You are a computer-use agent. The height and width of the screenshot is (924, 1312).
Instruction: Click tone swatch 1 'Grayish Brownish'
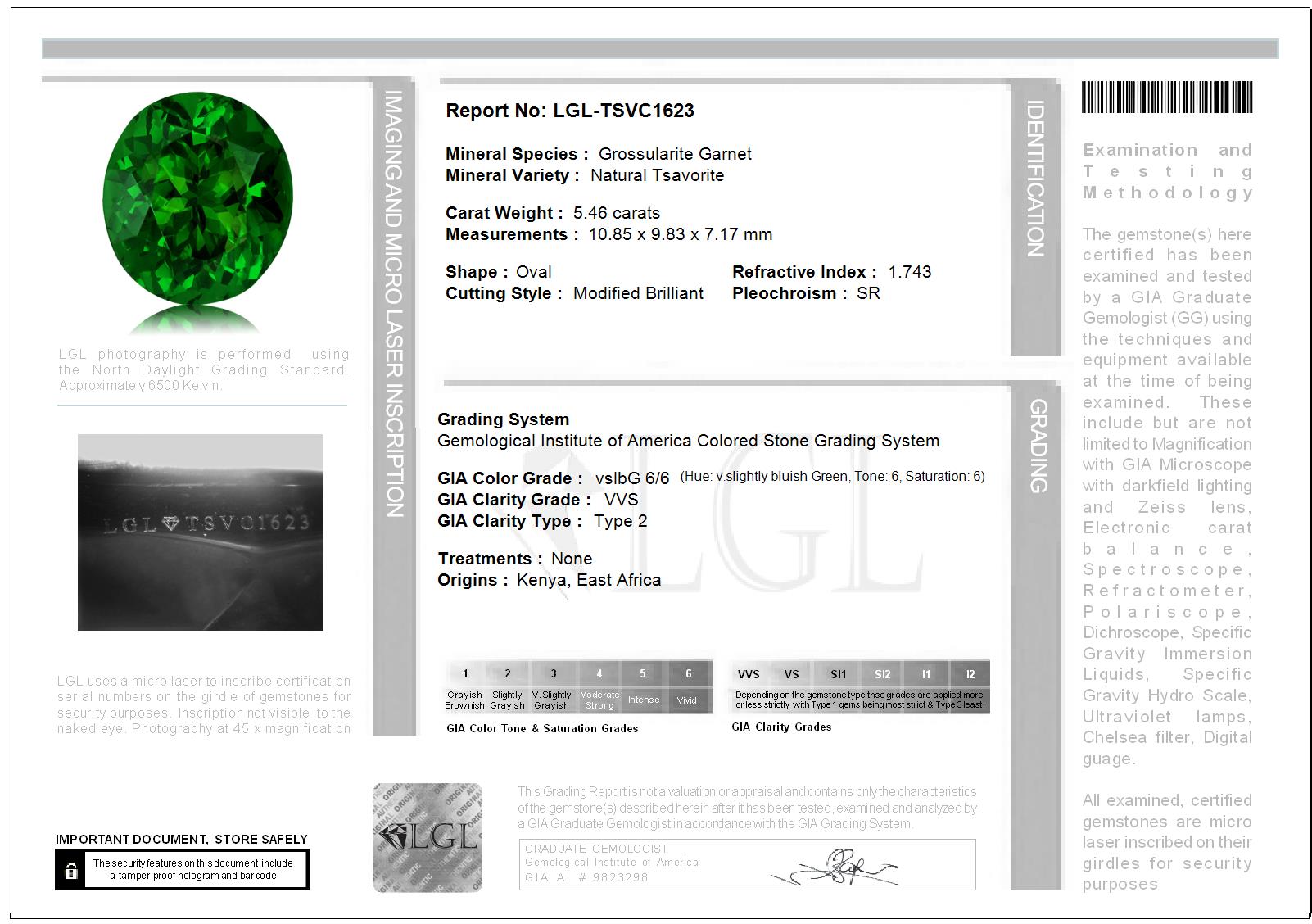click(464, 686)
